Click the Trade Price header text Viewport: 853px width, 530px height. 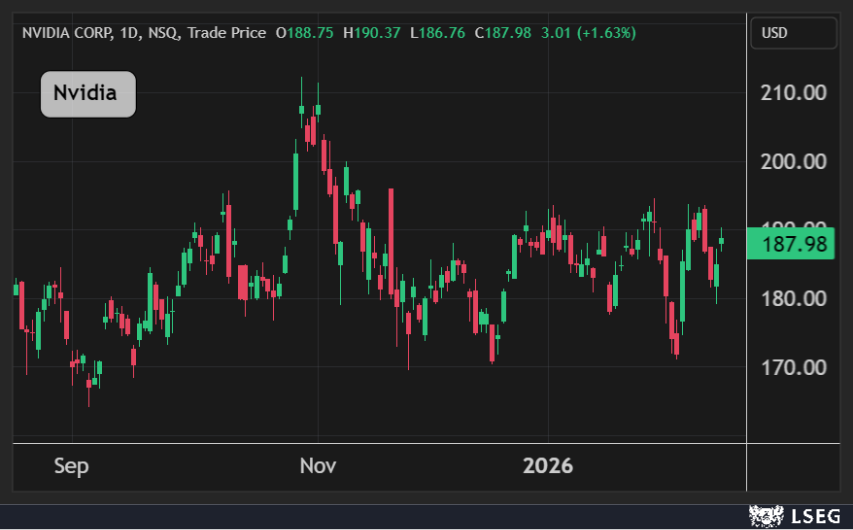pos(226,33)
